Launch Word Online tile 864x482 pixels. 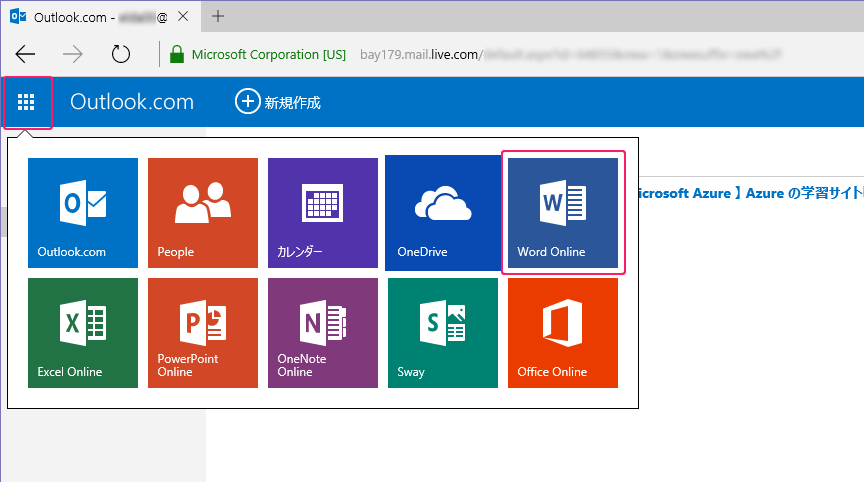click(563, 213)
